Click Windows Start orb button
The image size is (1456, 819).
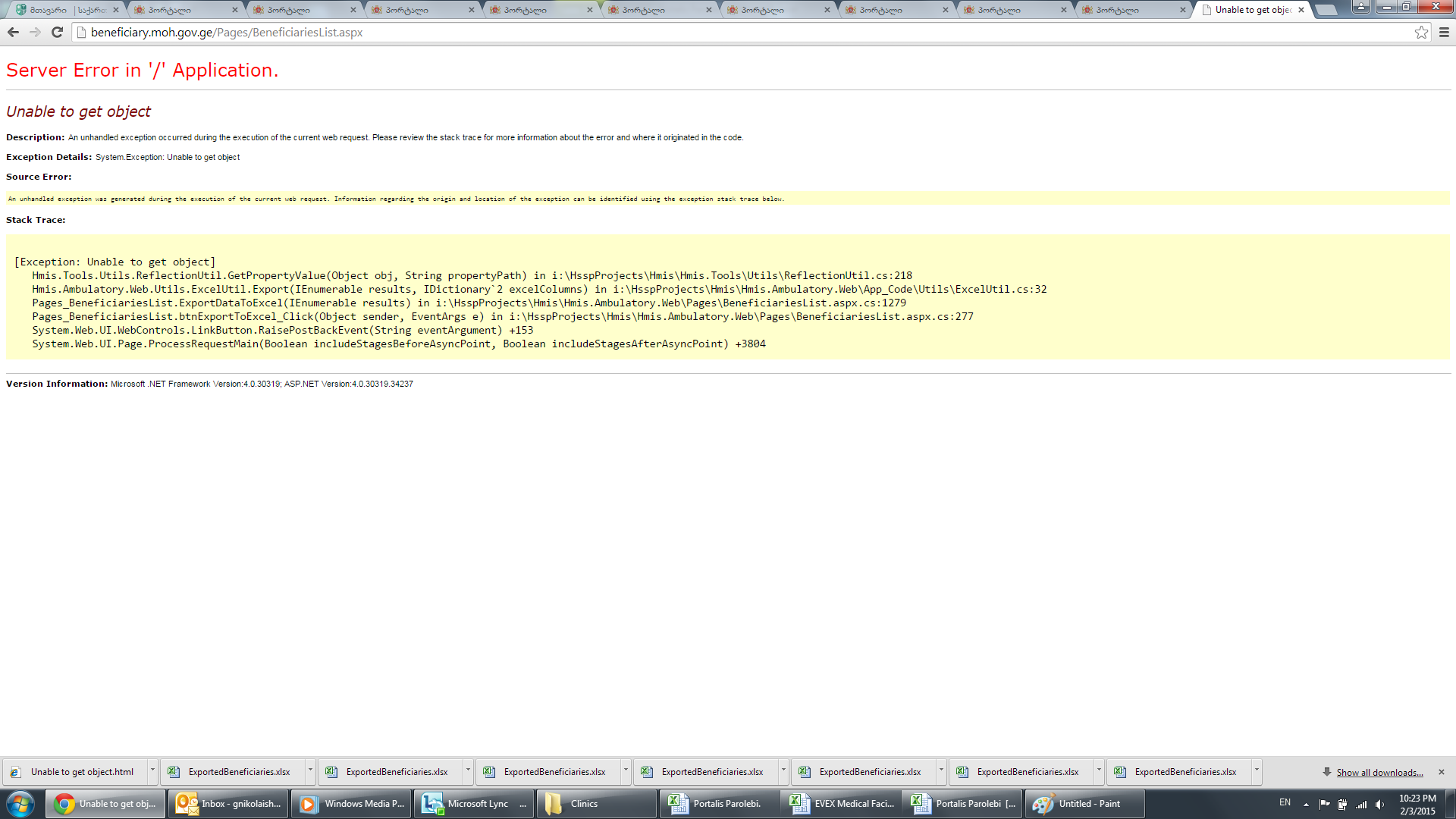point(20,804)
